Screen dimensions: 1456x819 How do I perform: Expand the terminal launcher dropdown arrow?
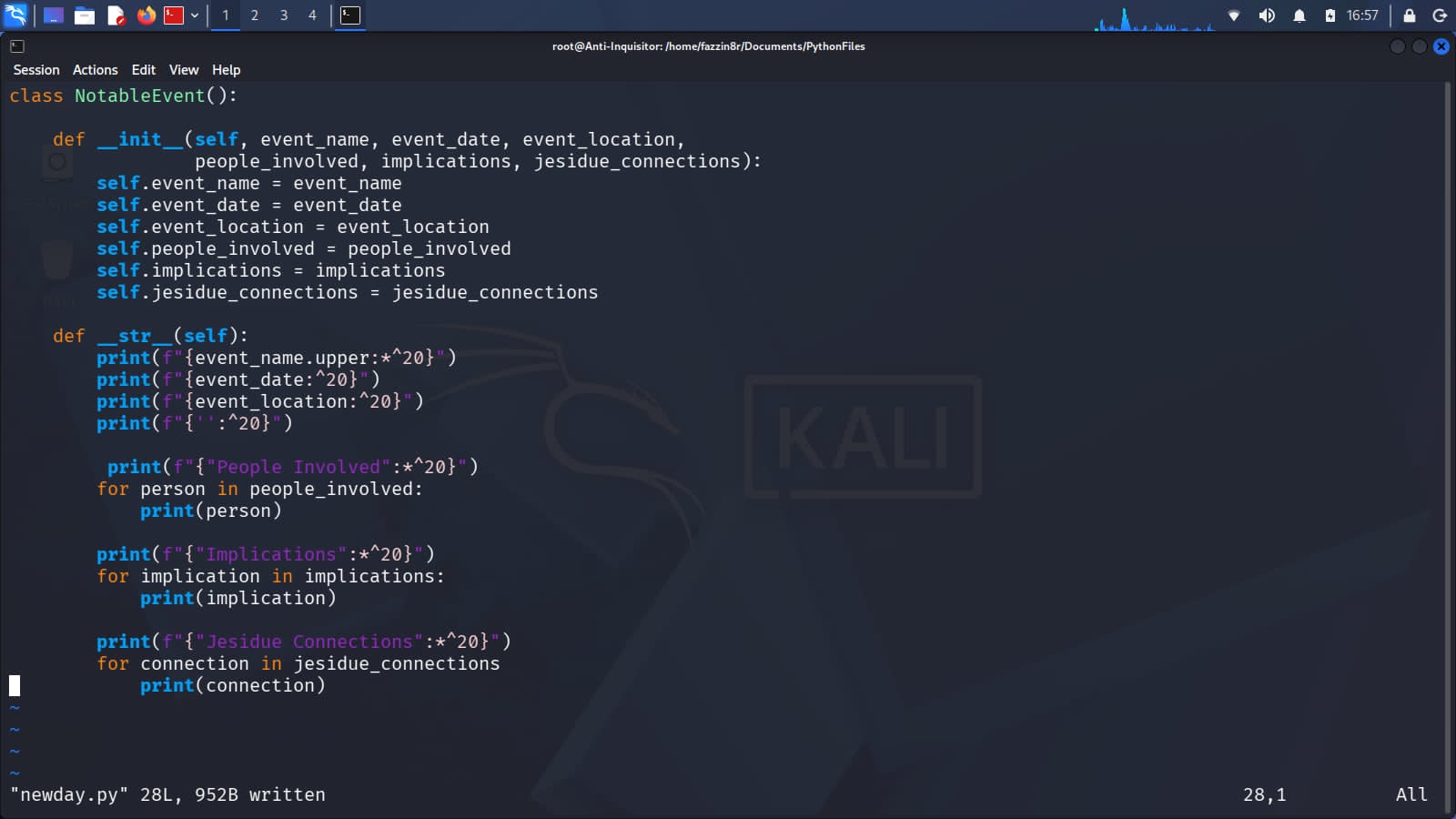[x=195, y=15]
